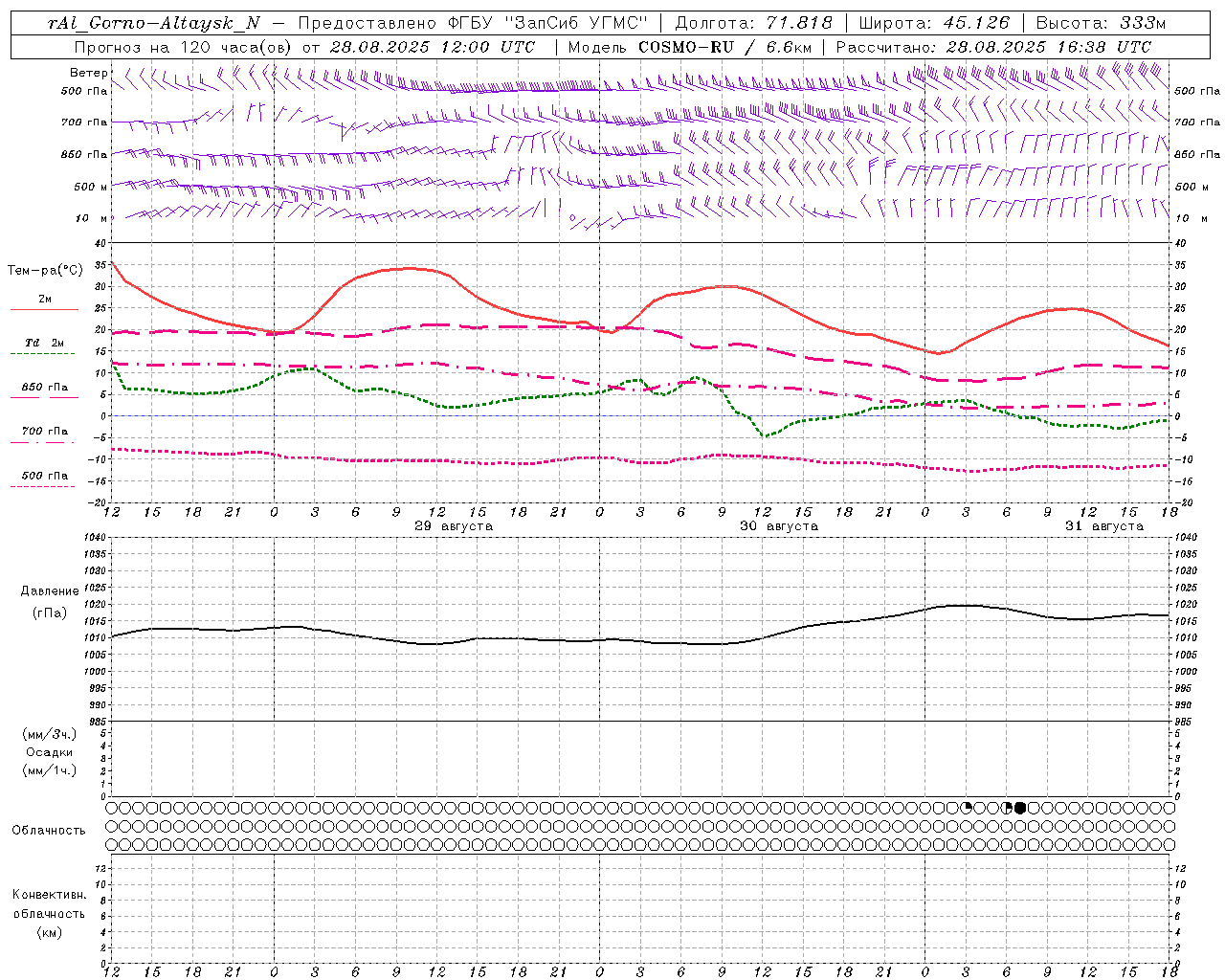Select the Td 2м dew point legend entry
Viewport: 1225px width, 980px height.
point(44,343)
